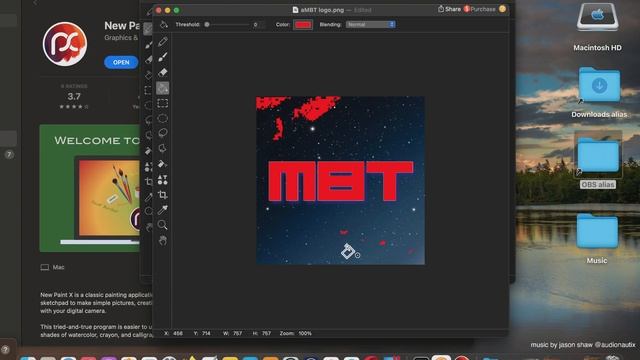The image size is (640, 360).
Task: Click the Threshold label in options bar
Action: (188, 24)
